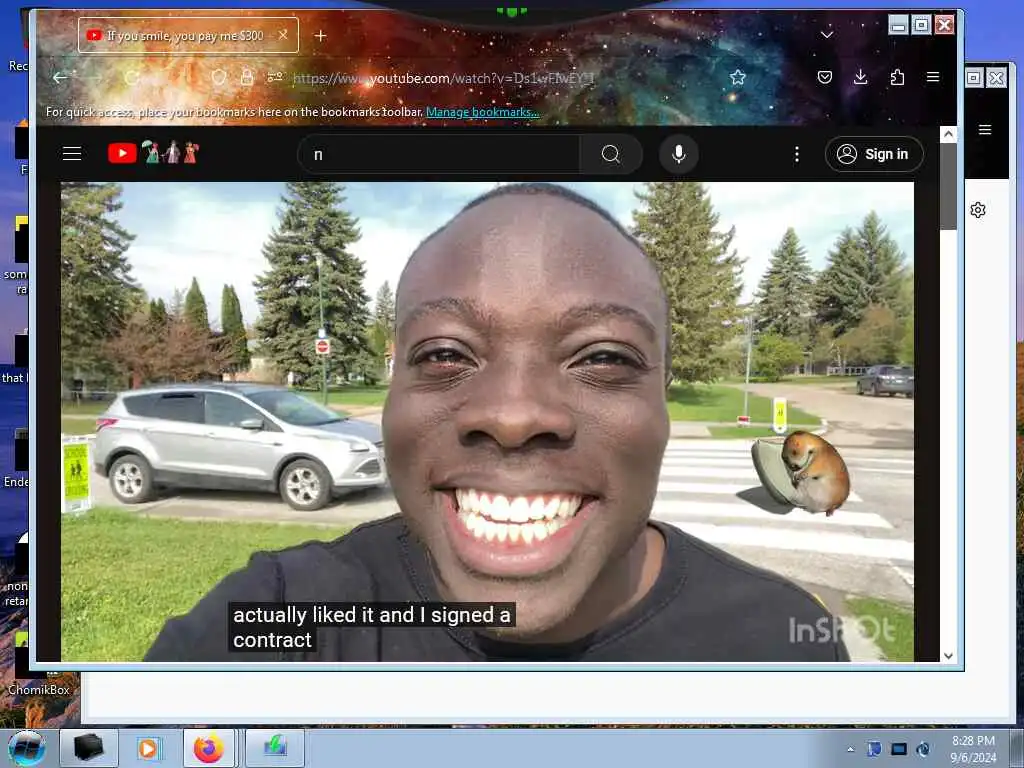This screenshot has width=1024, height=768.
Task: Focus the YouTube search field
Action: click(x=439, y=154)
